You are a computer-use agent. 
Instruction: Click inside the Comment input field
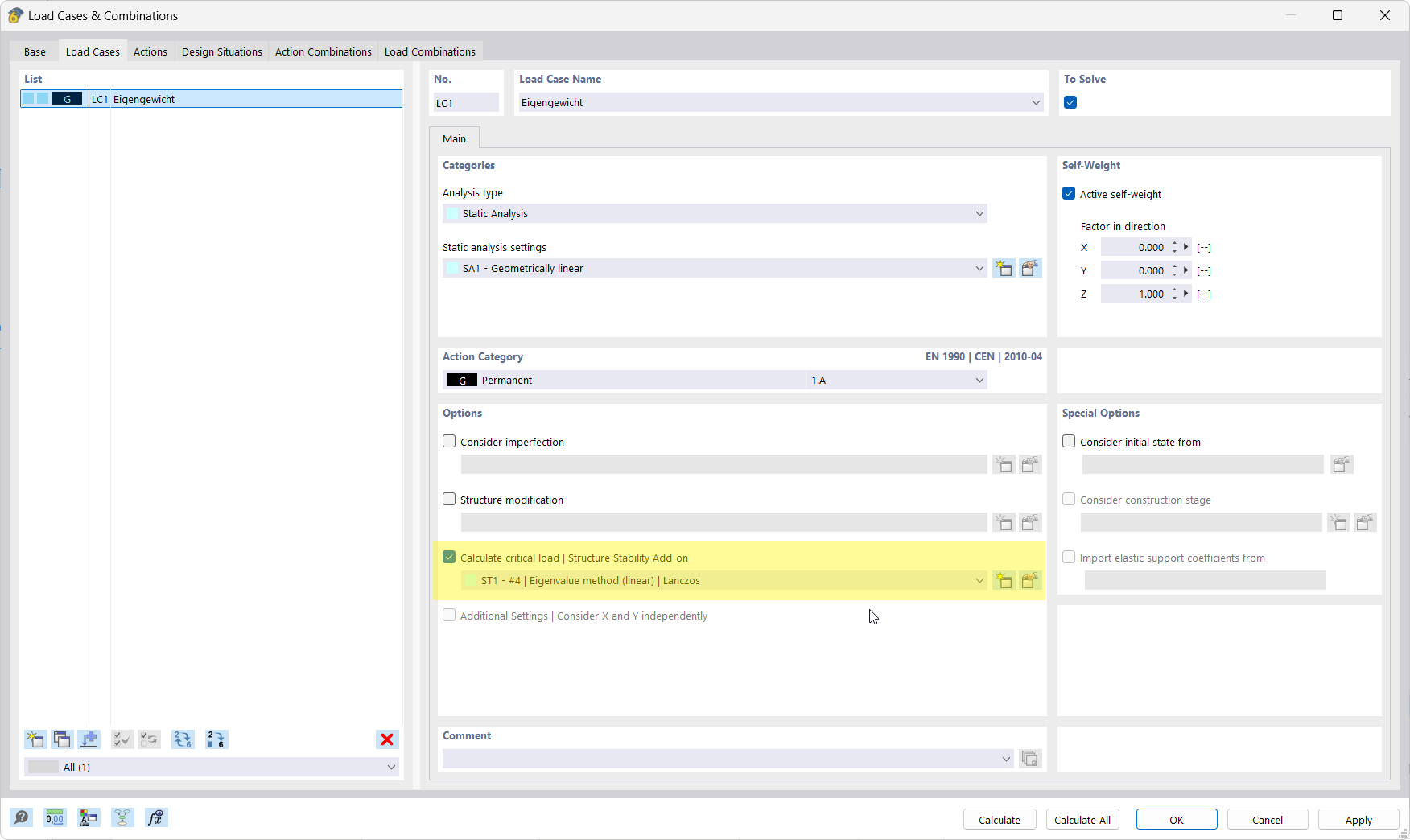pos(724,759)
